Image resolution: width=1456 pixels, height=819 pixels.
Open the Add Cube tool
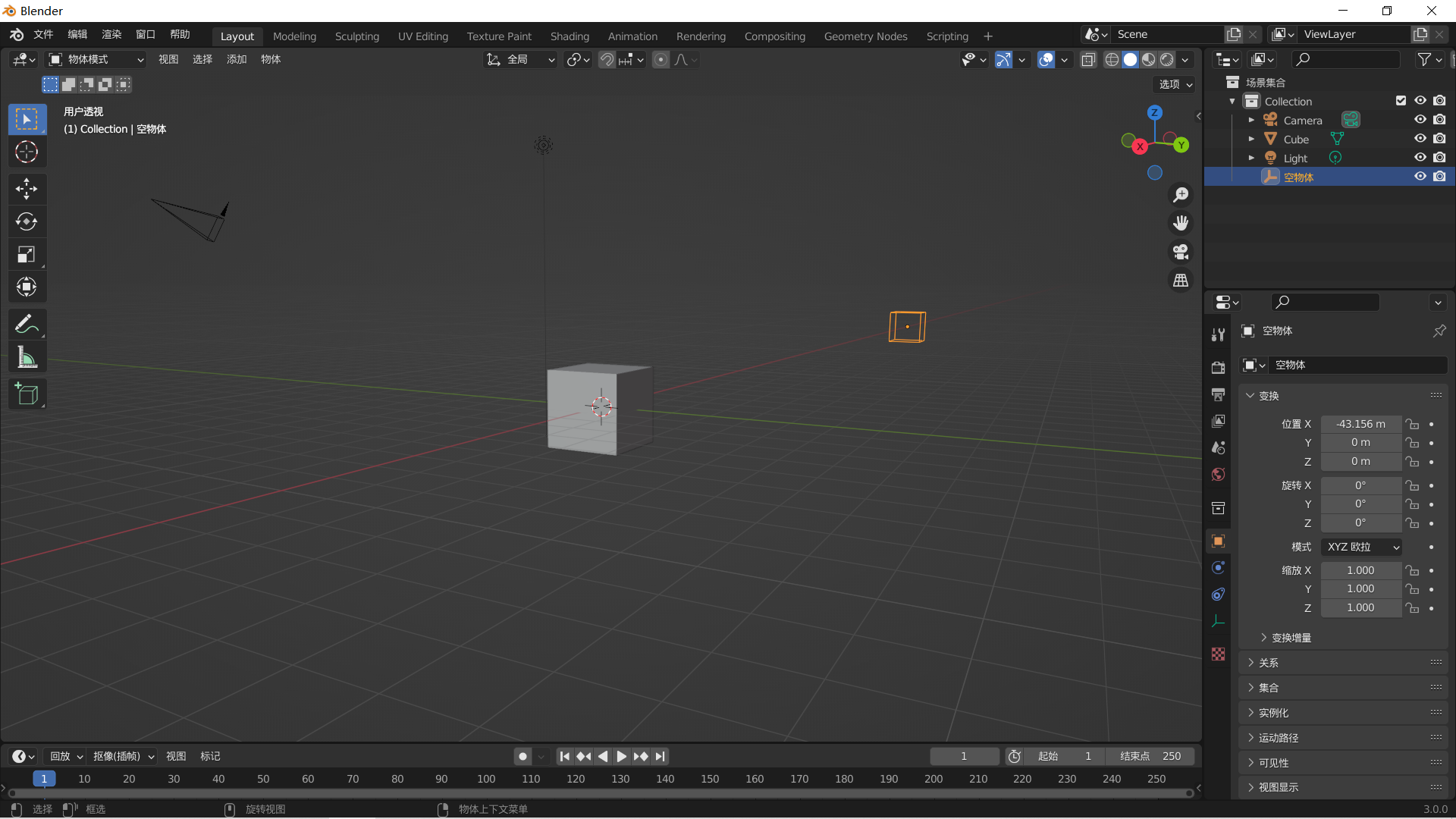27,394
